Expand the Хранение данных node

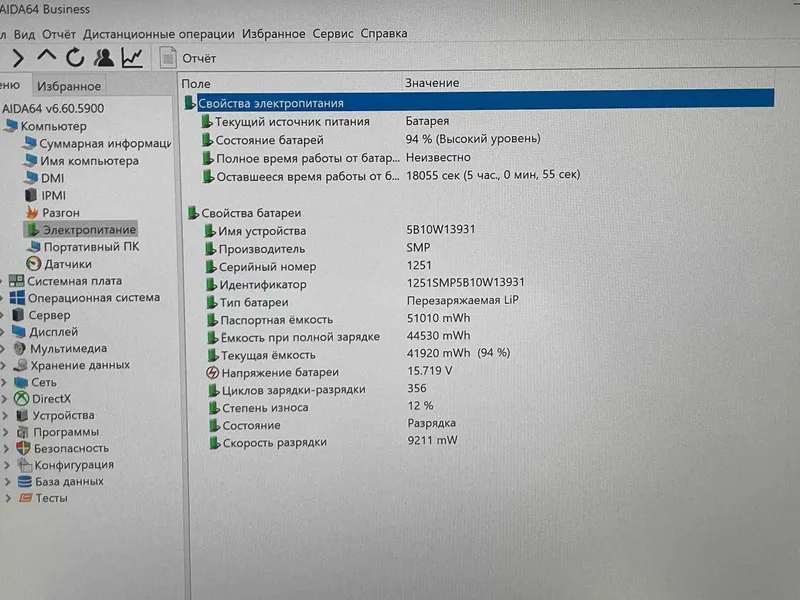click(x=3, y=365)
